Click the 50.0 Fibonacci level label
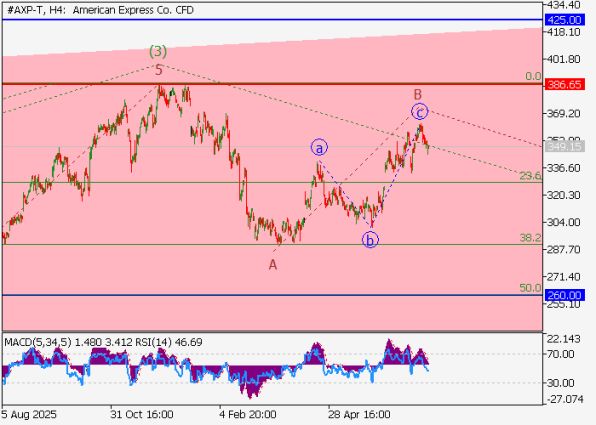The height and width of the screenshot is (425, 596). click(530, 288)
